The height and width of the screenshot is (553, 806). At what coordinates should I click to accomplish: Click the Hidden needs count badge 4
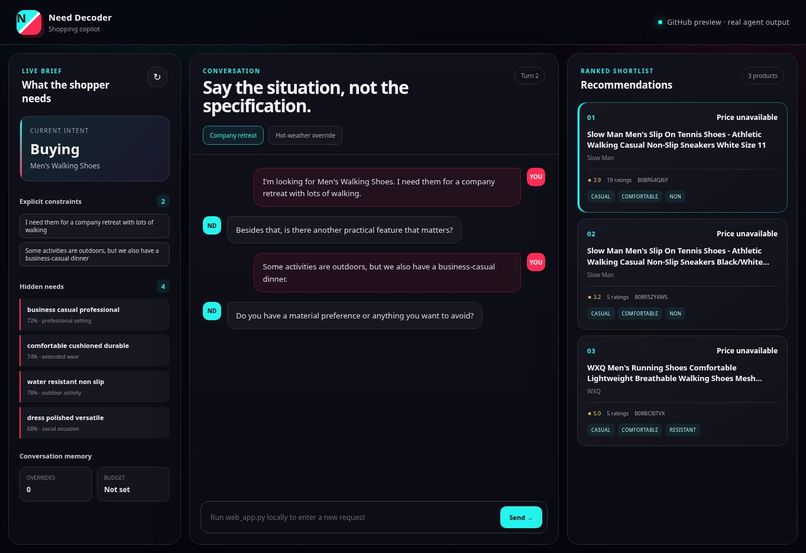163,286
